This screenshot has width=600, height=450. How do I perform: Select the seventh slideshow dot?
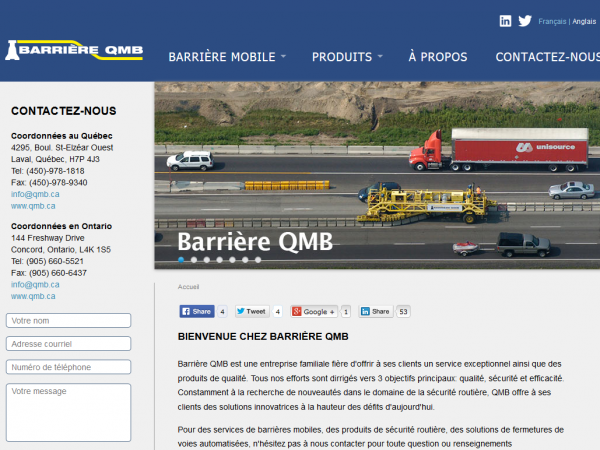click(258, 260)
